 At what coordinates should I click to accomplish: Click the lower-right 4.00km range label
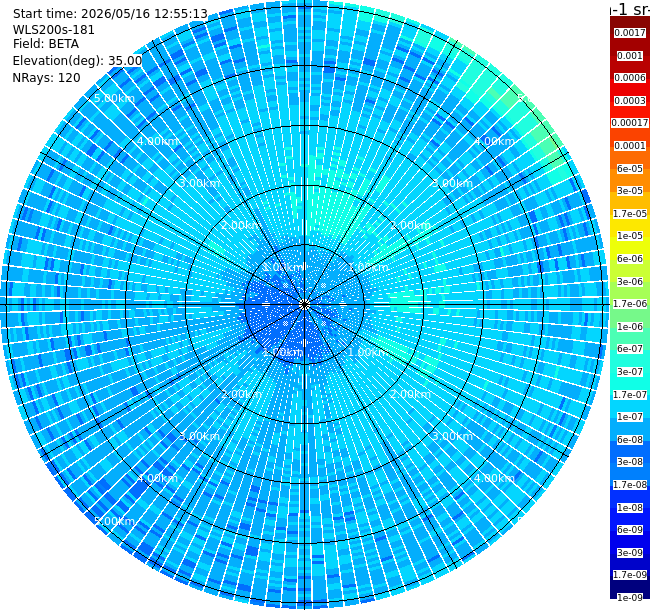pyautogui.click(x=494, y=478)
